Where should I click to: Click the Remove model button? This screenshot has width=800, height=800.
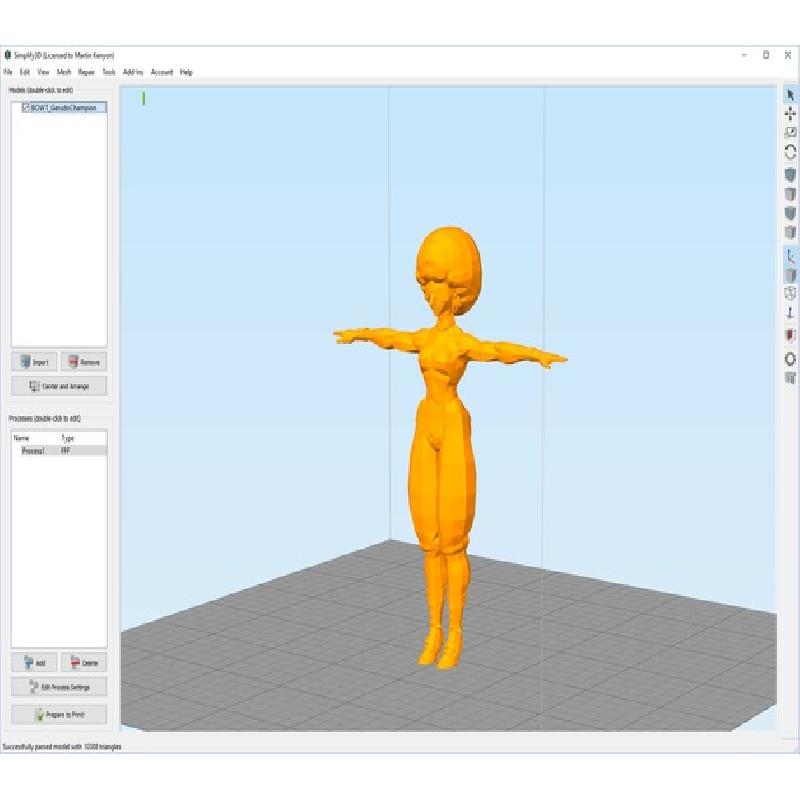pos(84,362)
